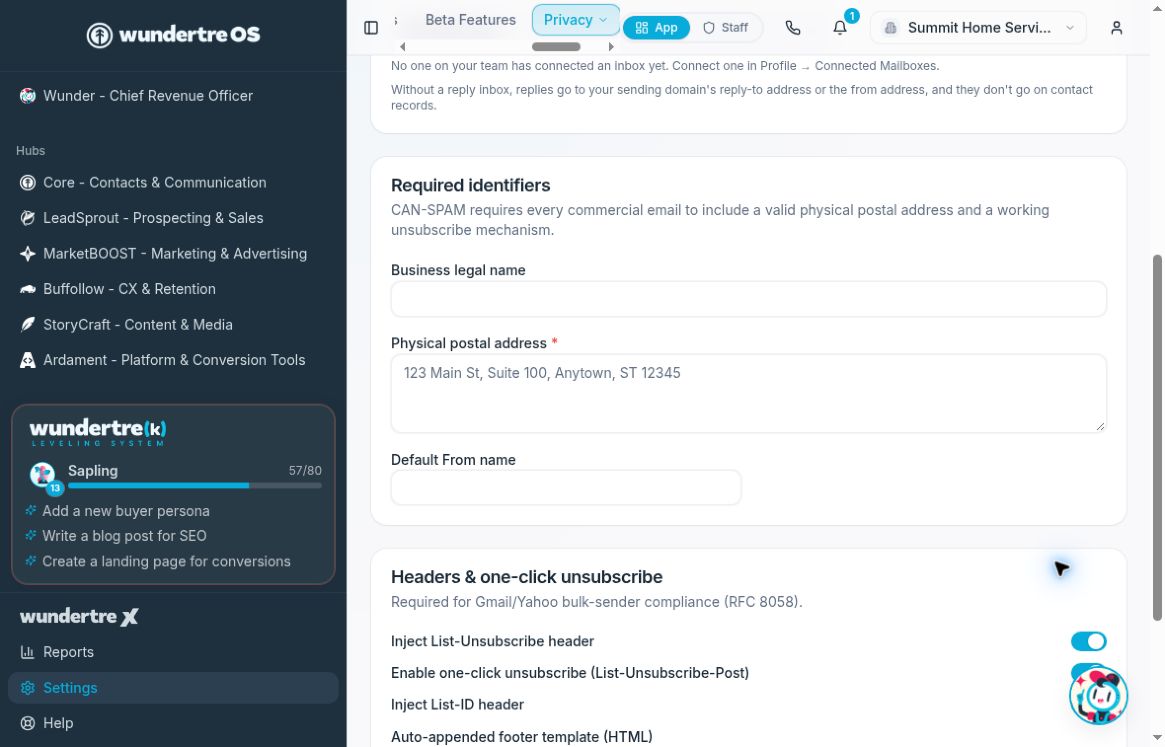Open 'Write a blog post for SEO' task
This screenshot has width=1165, height=747.
[x=124, y=536]
